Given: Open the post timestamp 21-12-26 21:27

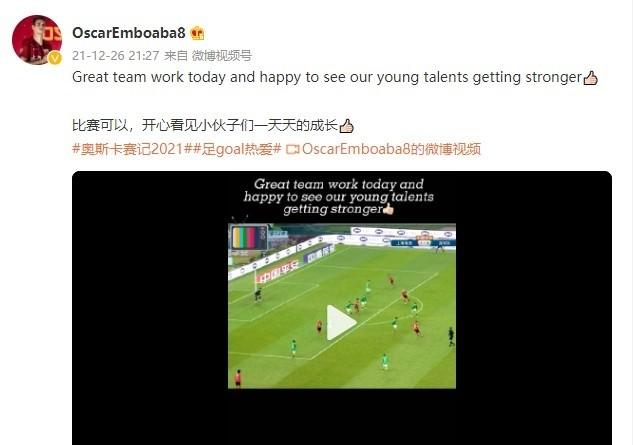Looking at the screenshot, I should point(115,55).
